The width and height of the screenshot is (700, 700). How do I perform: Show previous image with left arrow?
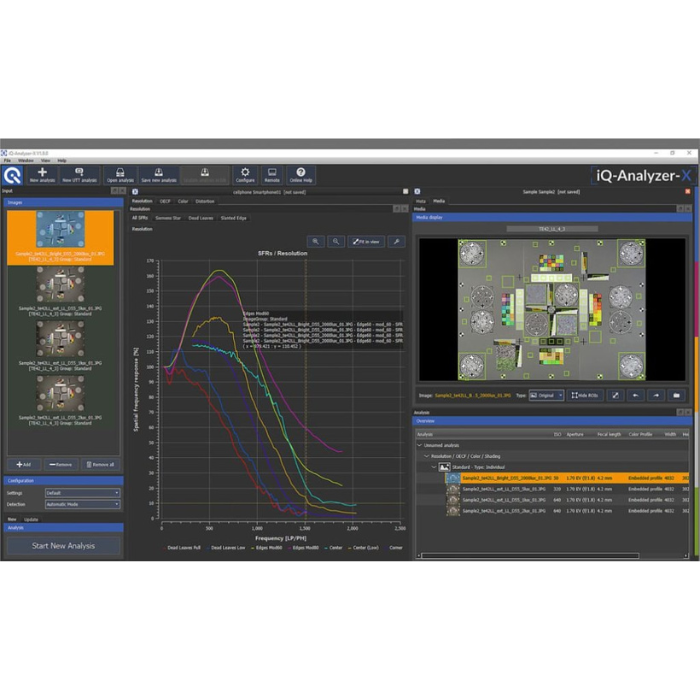[x=636, y=396]
